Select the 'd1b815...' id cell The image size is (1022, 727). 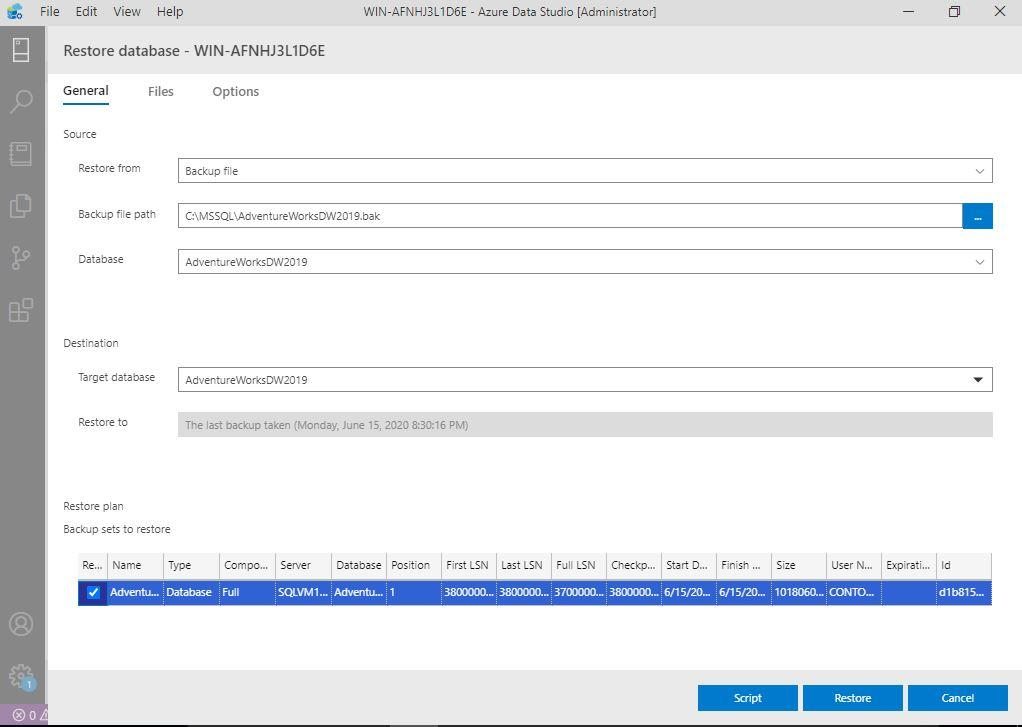963,592
